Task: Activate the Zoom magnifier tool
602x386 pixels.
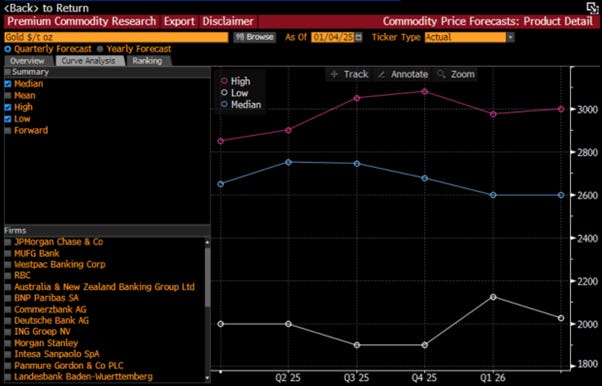Action: pos(456,74)
